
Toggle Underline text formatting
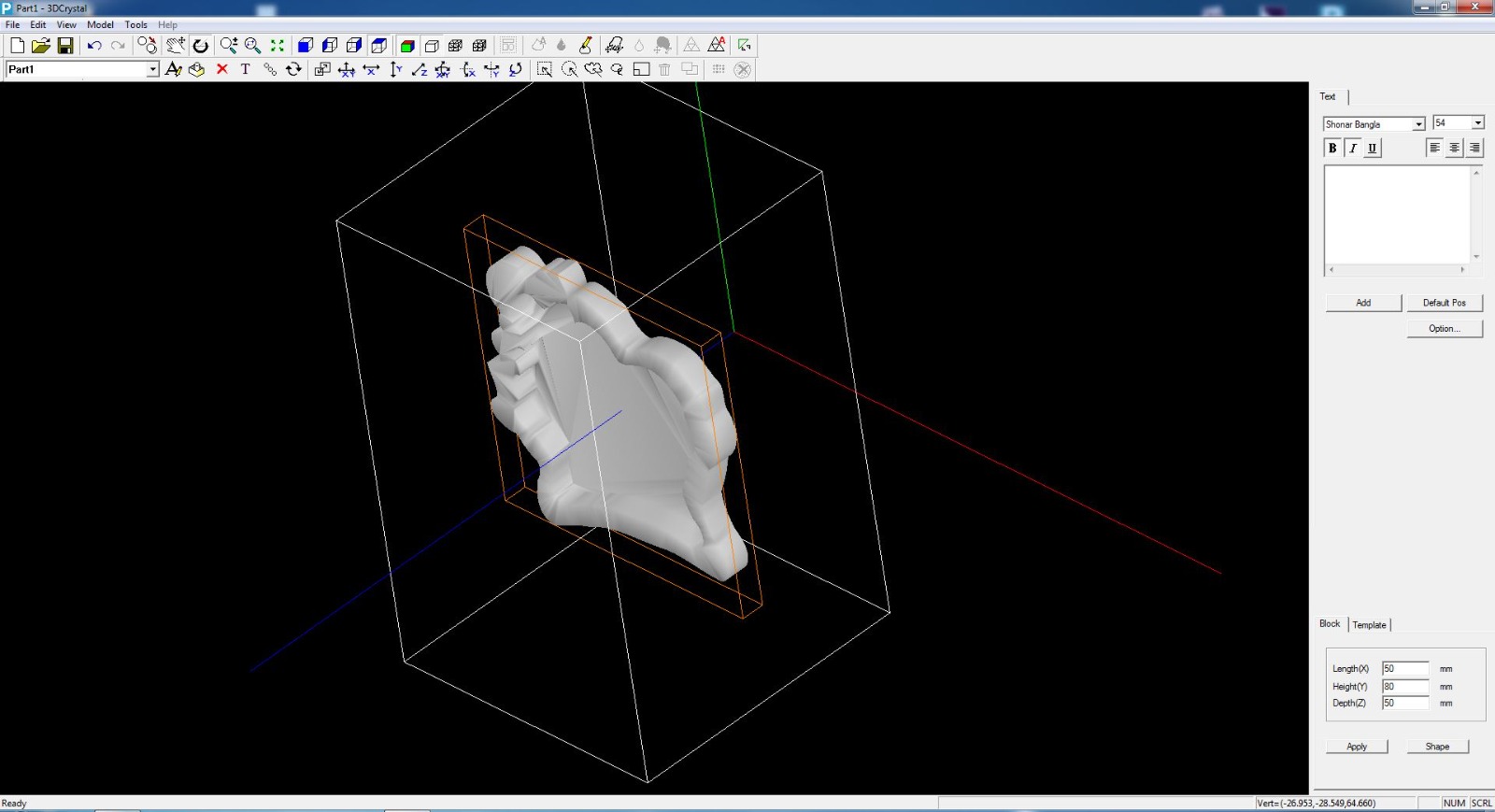click(x=1372, y=148)
